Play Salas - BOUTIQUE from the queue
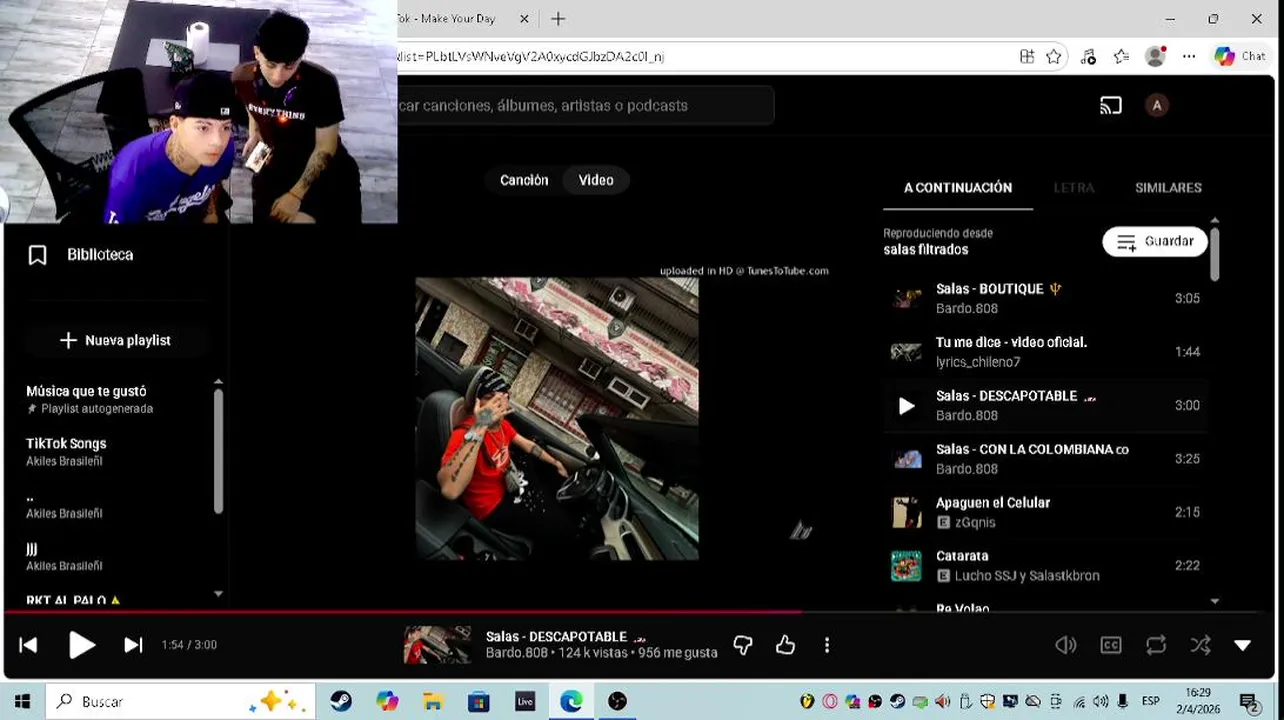The image size is (1284, 720). pyautogui.click(x=1045, y=298)
